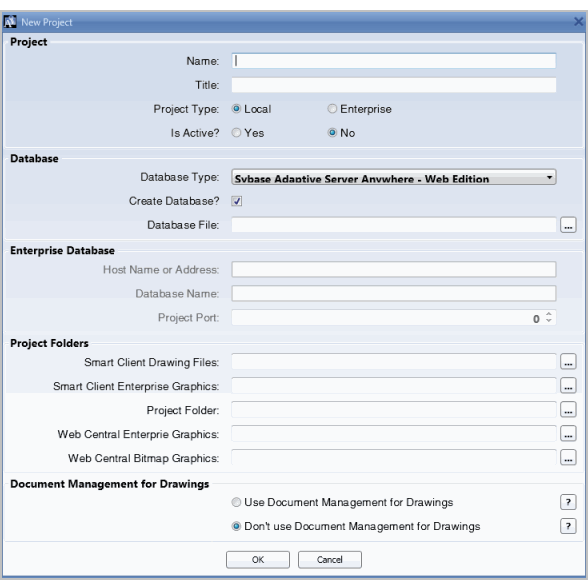Open help for Don't use Document Management
This screenshot has width=588, height=580.
tap(568, 526)
